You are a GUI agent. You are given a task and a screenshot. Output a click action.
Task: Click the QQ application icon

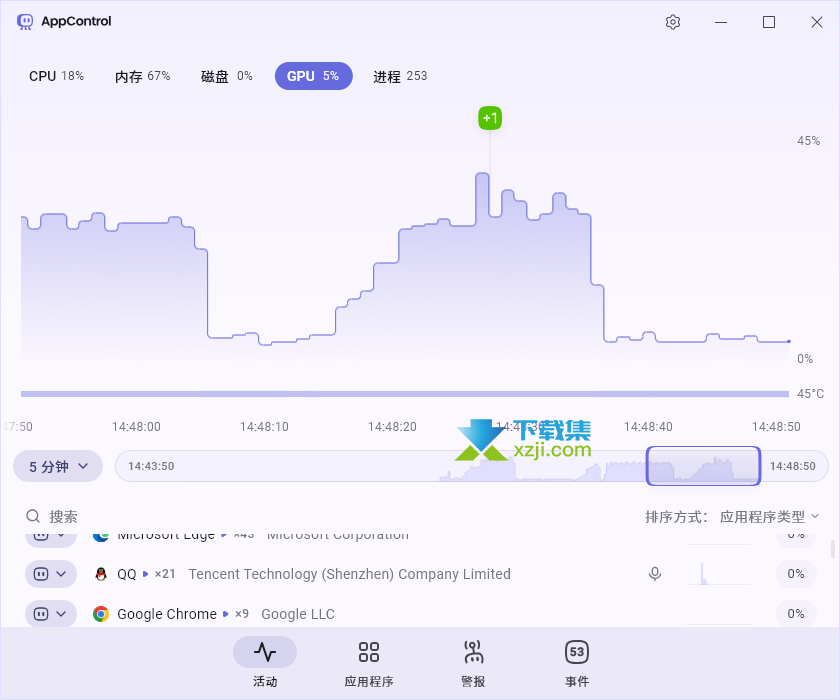(x=100, y=574)
